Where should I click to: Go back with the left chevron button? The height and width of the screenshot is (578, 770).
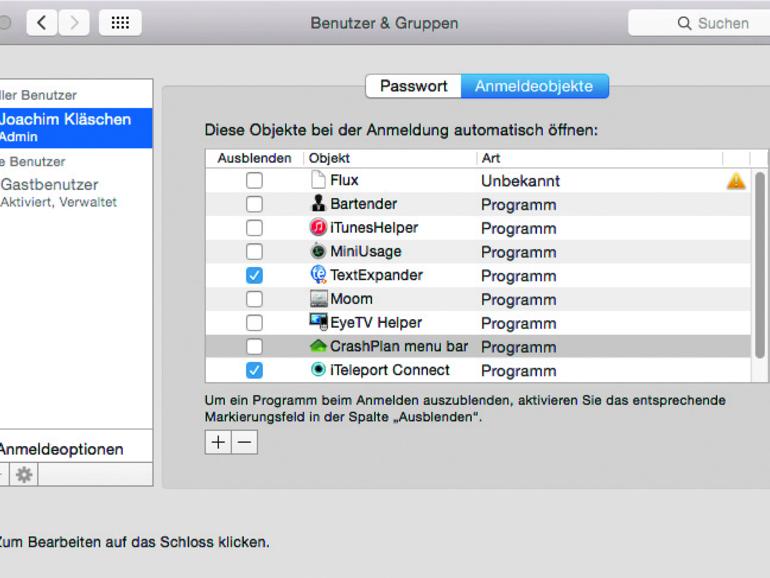[42, 23]
